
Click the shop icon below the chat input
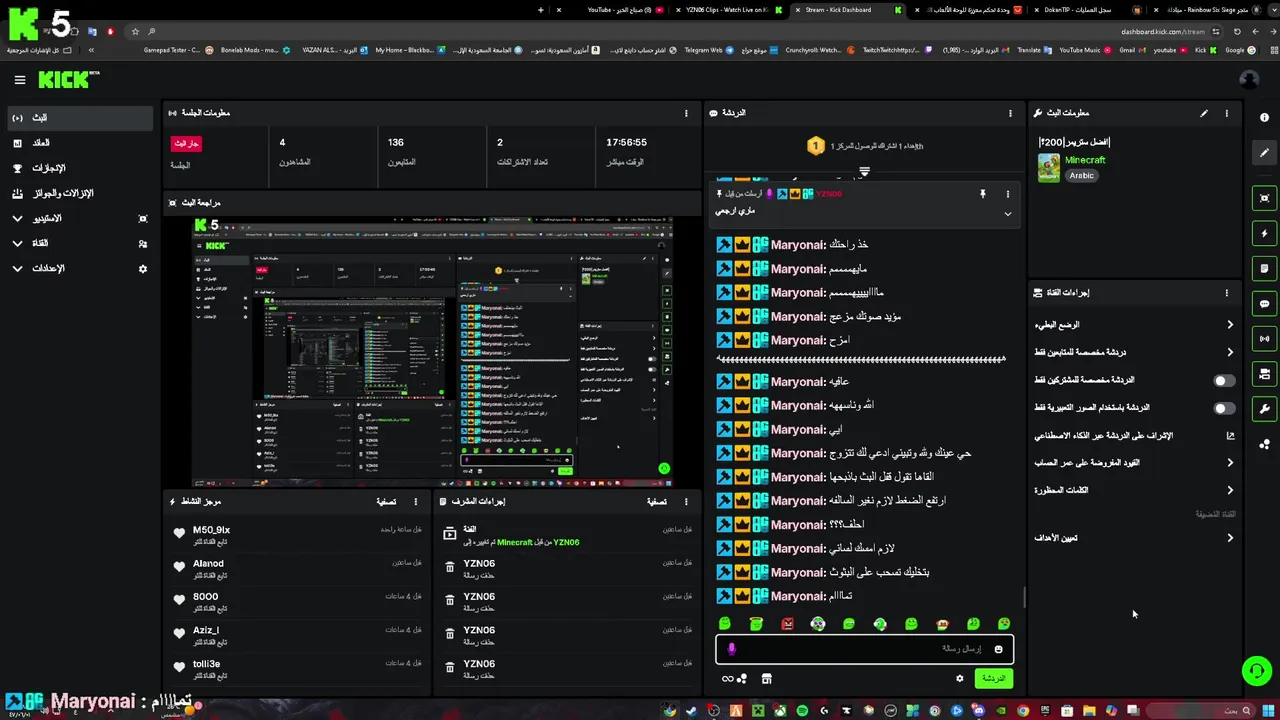click(x=767, y=678)
